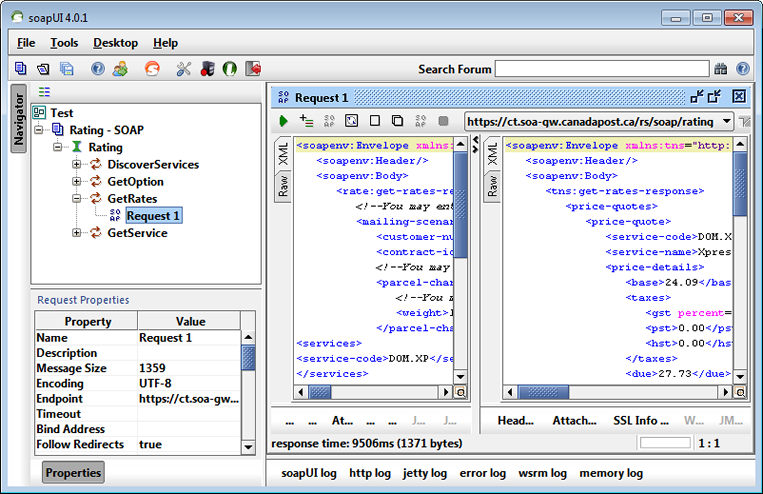Click the request editor zoom magnifier icon
The height and width of the screenshot is (494, 763).
(460, 392)
